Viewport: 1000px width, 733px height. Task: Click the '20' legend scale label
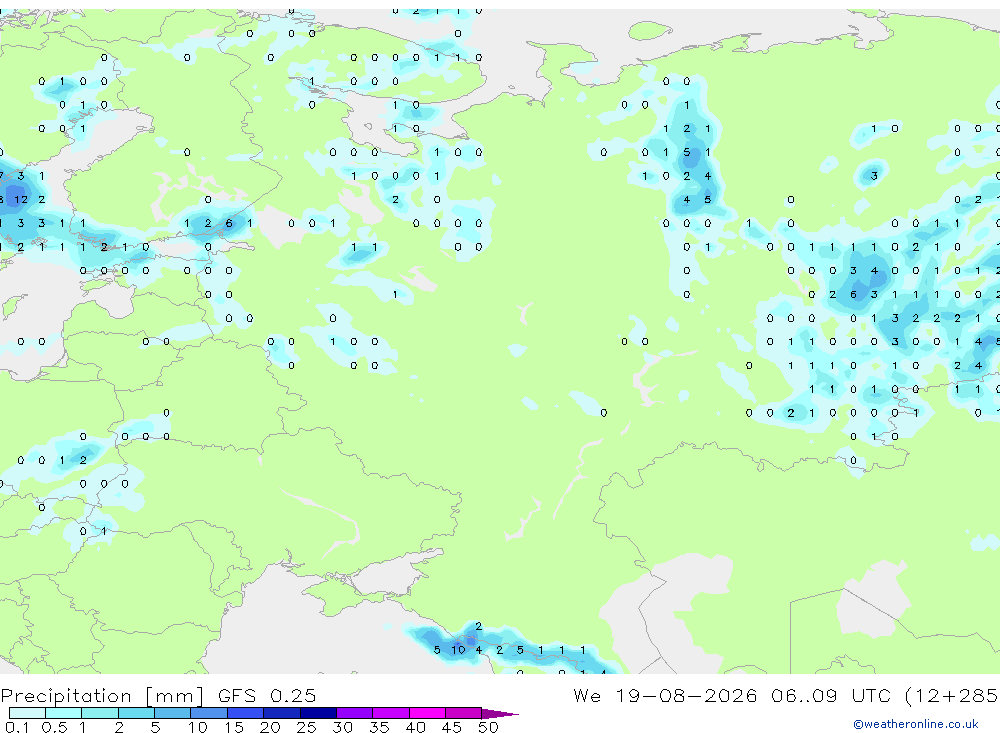pos(270,727)
